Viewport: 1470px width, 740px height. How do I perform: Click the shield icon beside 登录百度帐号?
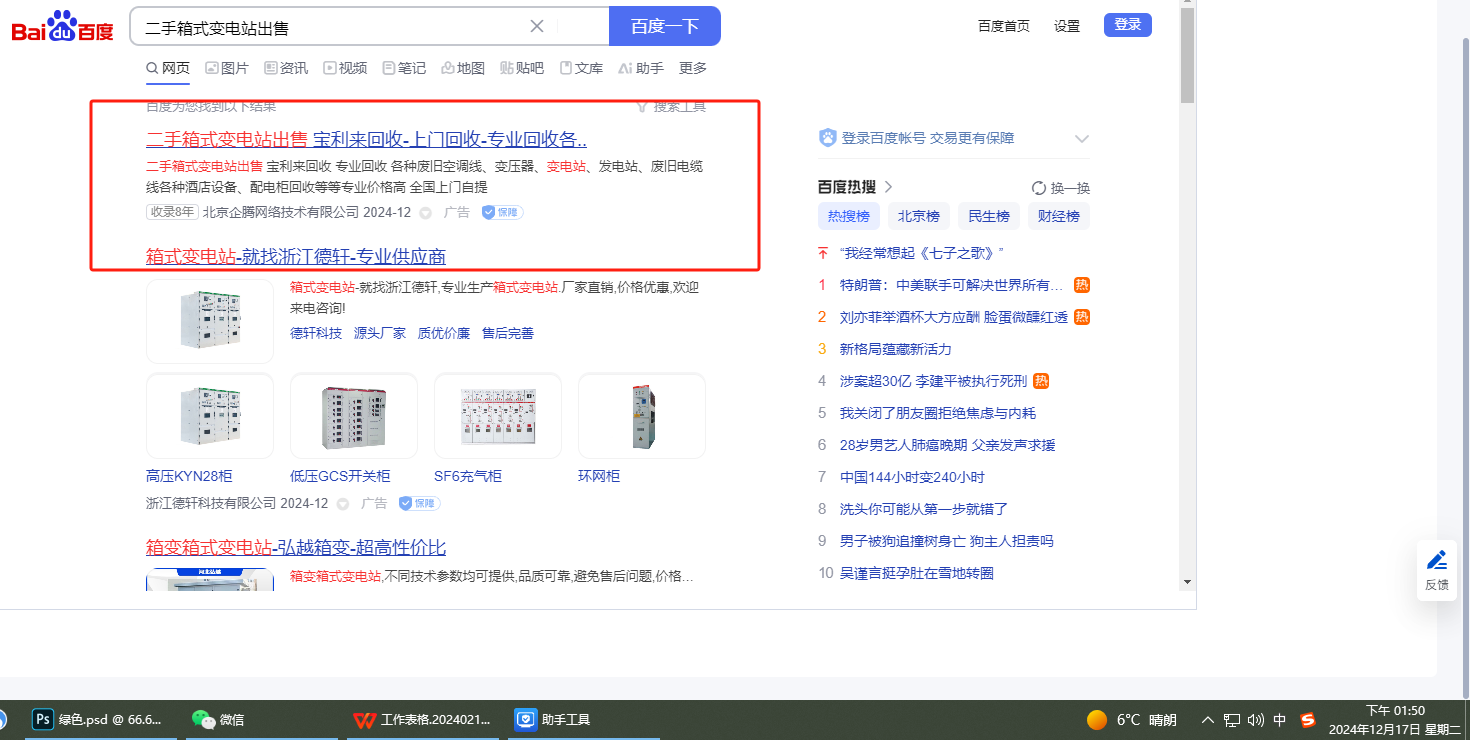(828, 138)
